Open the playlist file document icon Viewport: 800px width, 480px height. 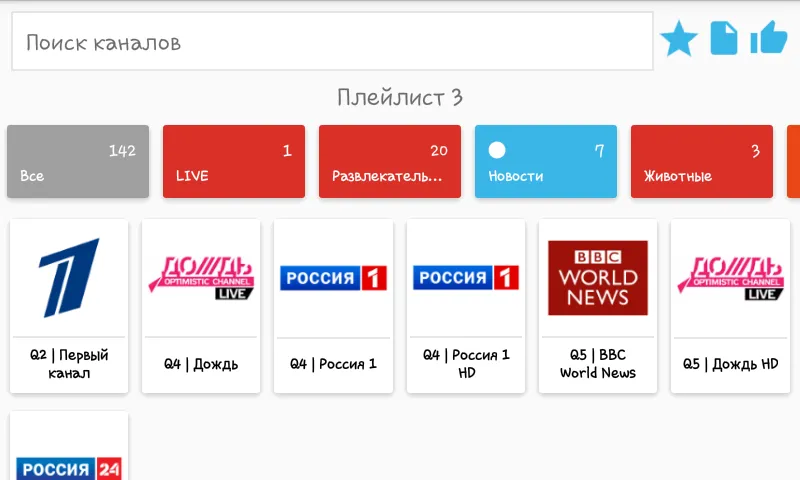pos(724,38)
